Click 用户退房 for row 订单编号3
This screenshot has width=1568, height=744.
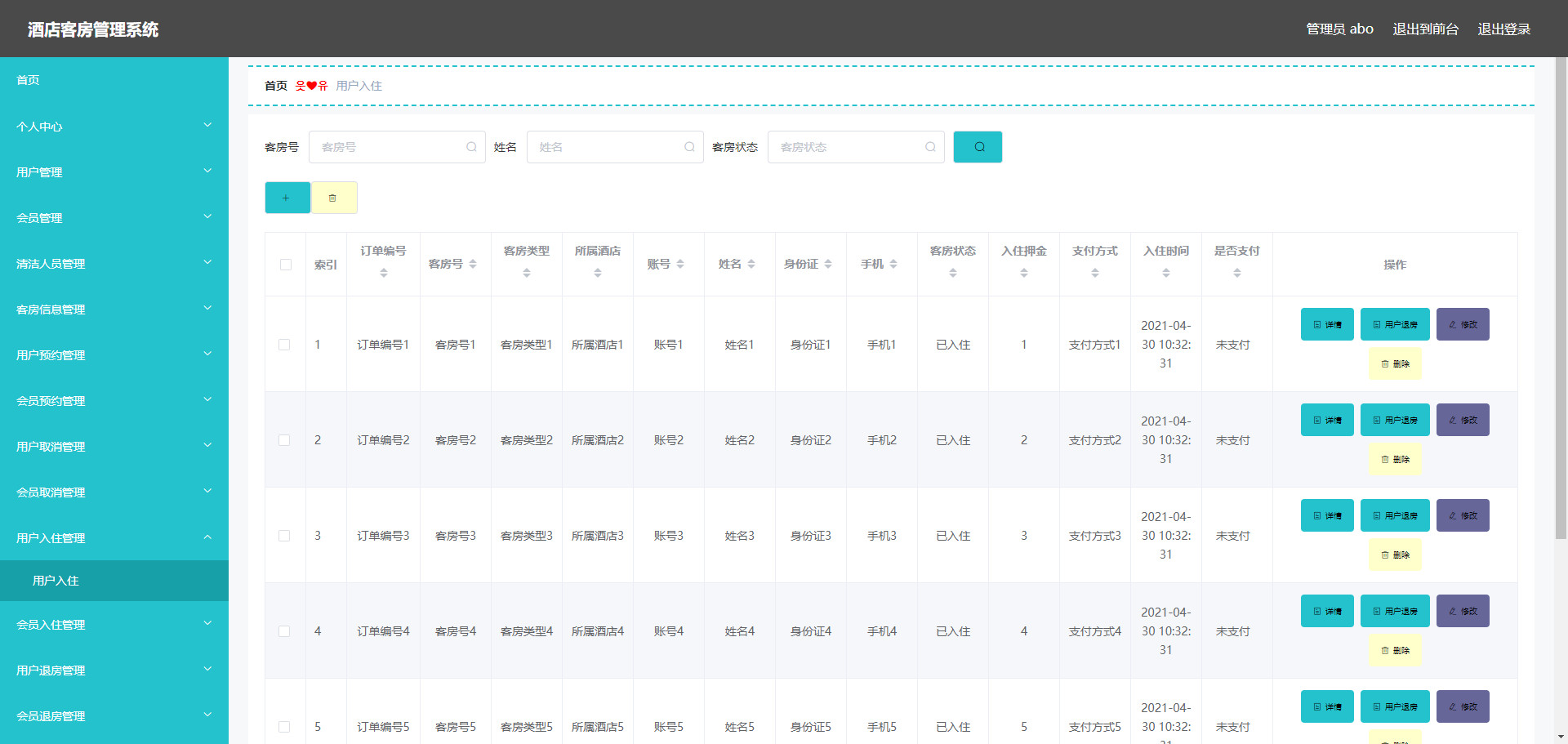(x=1395, y=515)
